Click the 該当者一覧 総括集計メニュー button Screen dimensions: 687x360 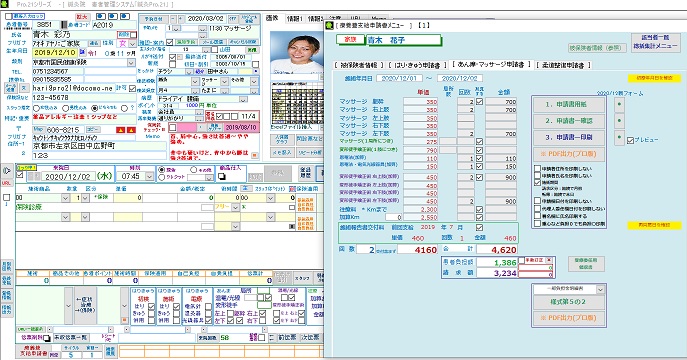[x=655, y=42]
